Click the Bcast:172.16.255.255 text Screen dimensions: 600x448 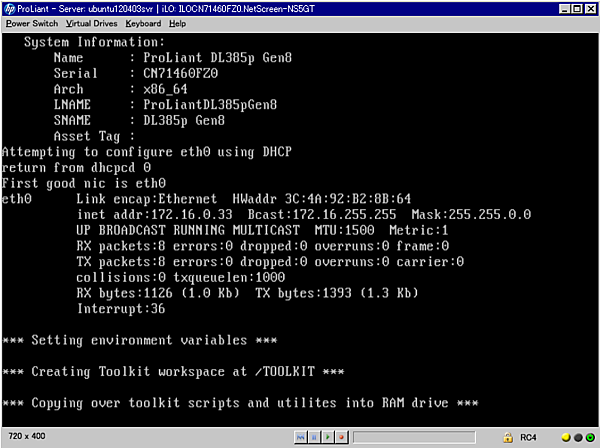coord(322,215)
